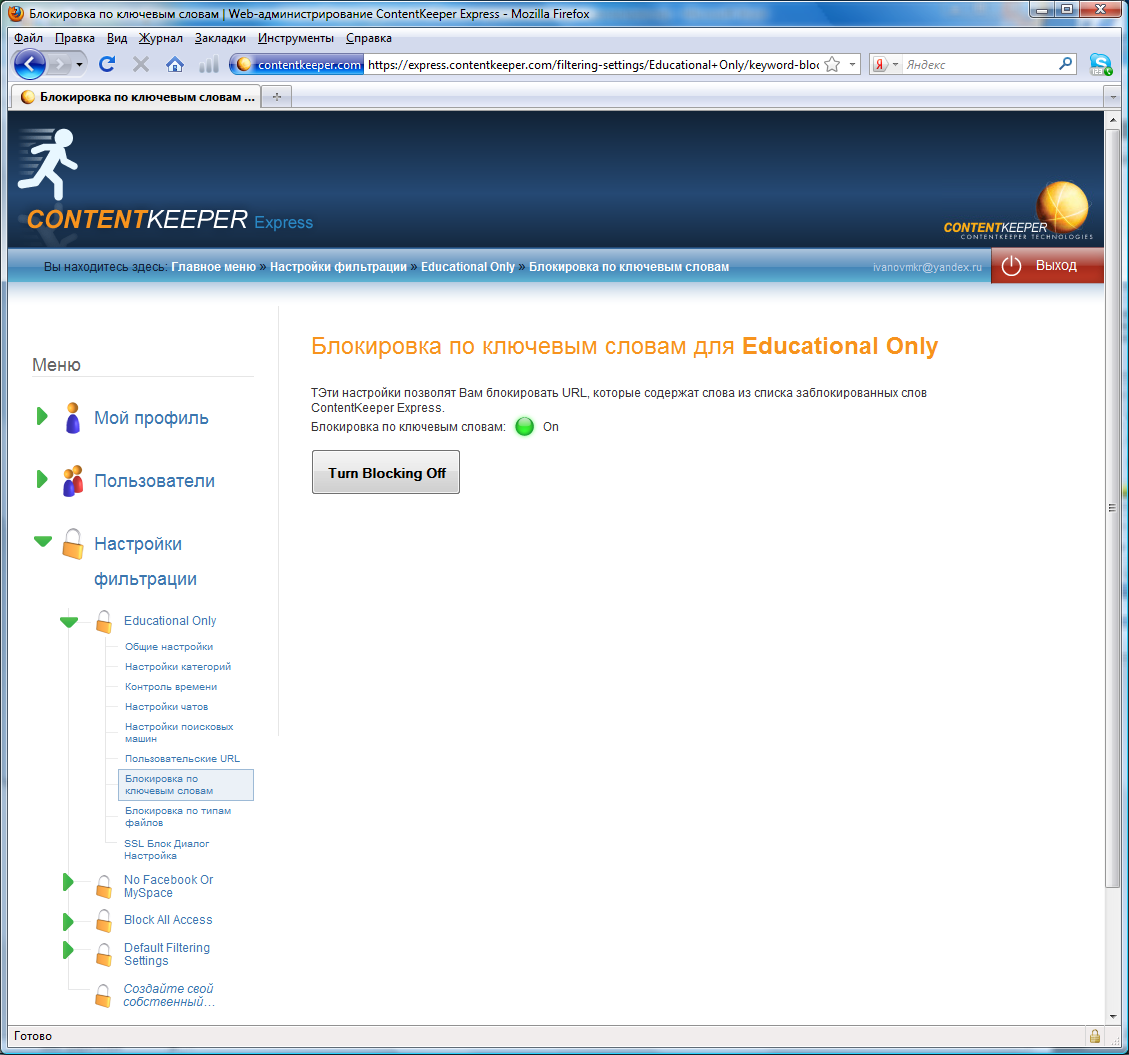Screen dimensions: 1129x1055
Task: Expand the Мой профиль menu arrow
Action: coord(42,416)
